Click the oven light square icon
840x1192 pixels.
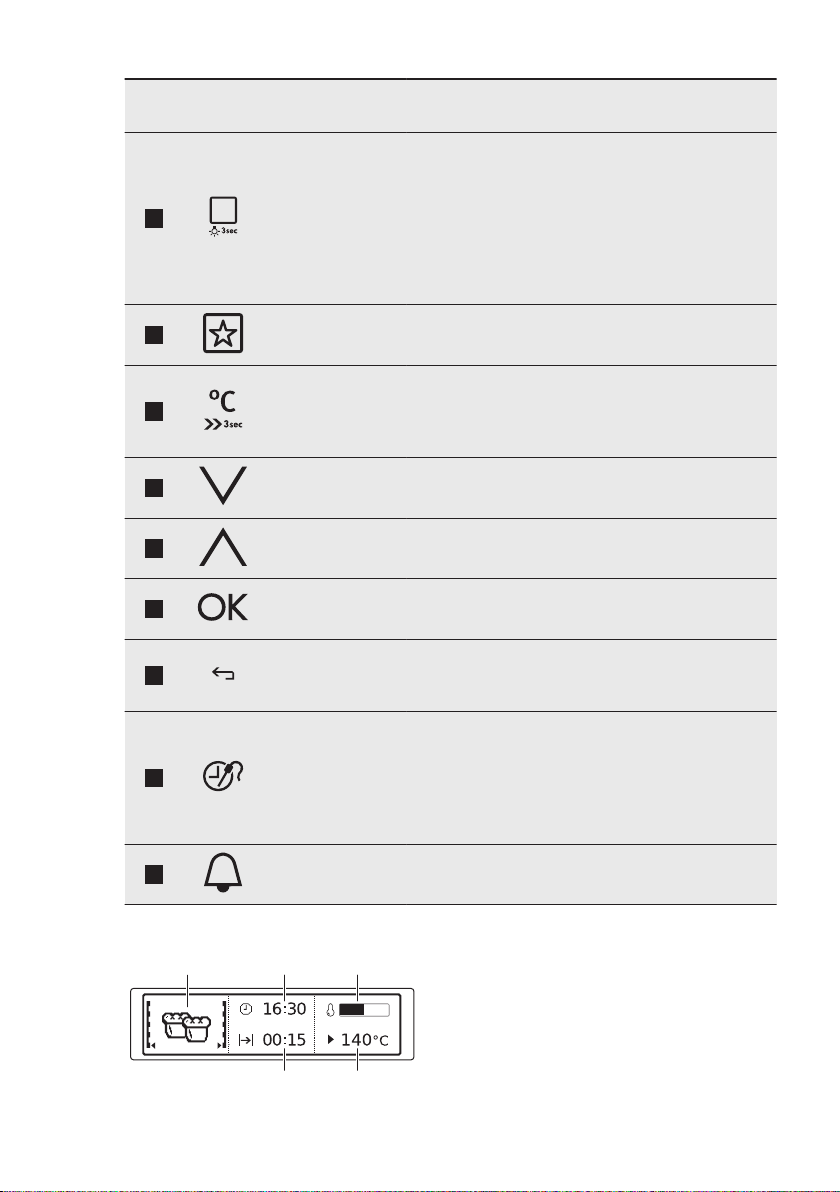pyautogui.click(x=223, y=216)
